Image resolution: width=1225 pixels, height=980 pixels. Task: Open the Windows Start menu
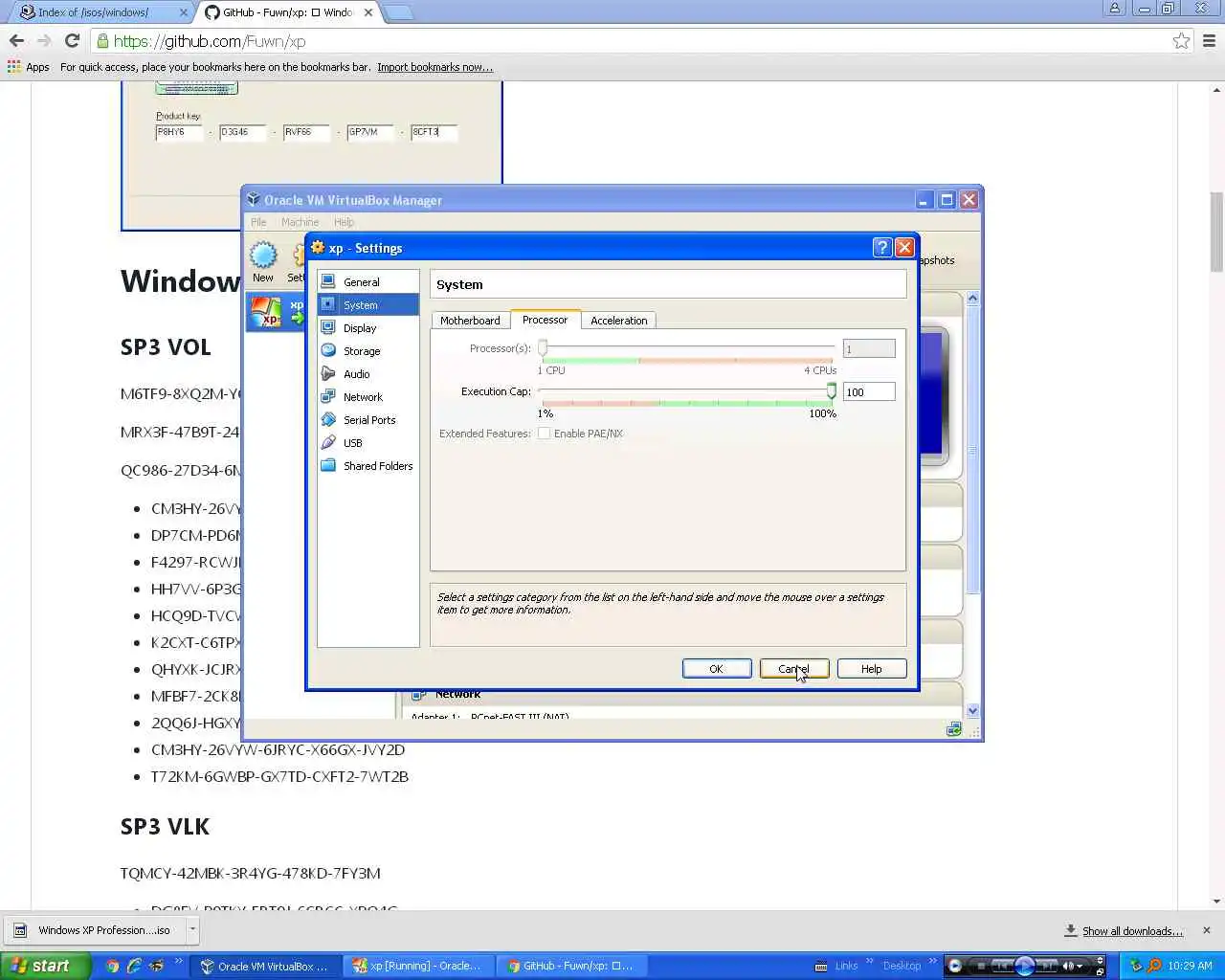coord(45,966)
